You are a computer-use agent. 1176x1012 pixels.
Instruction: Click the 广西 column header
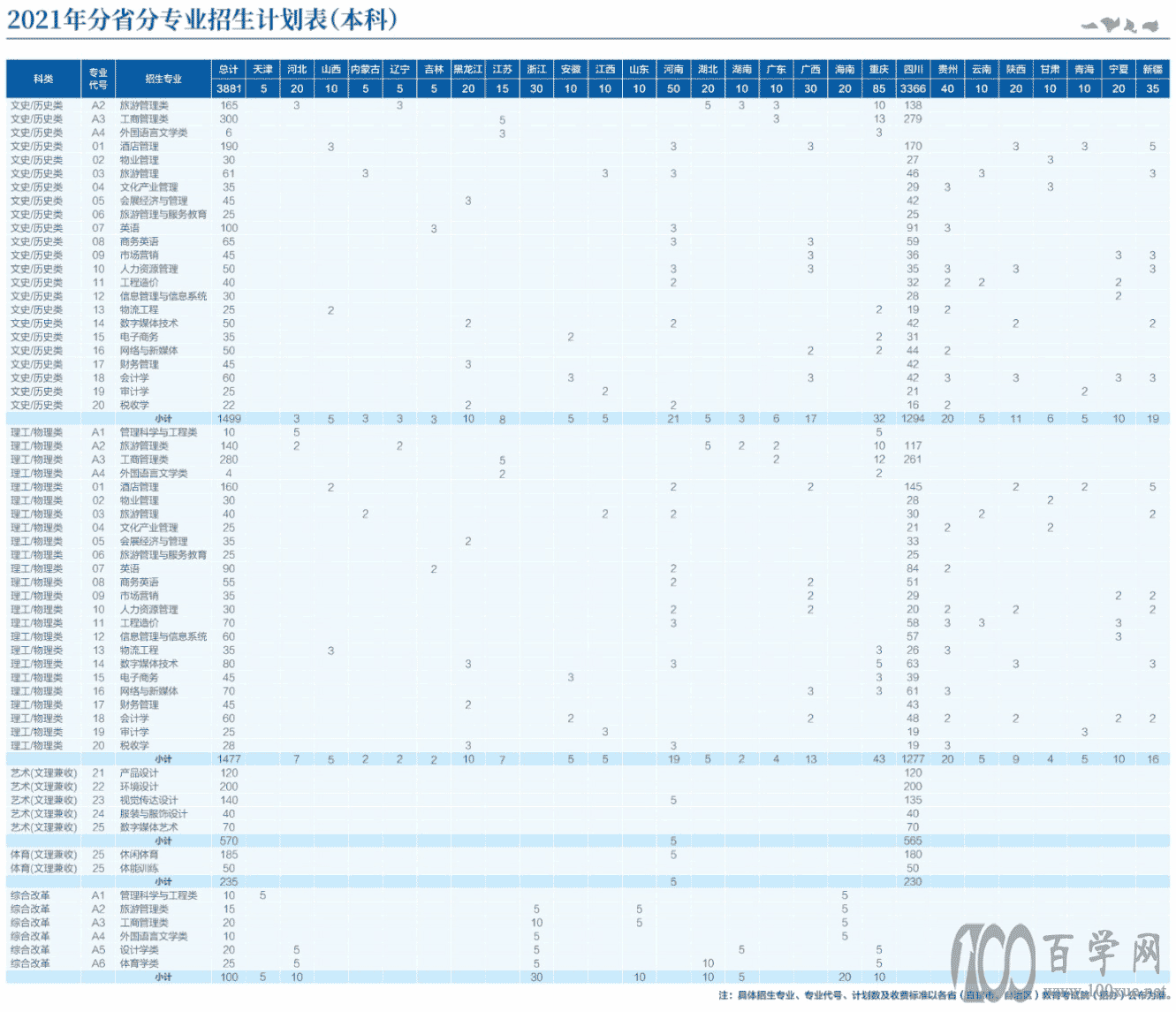810,69
